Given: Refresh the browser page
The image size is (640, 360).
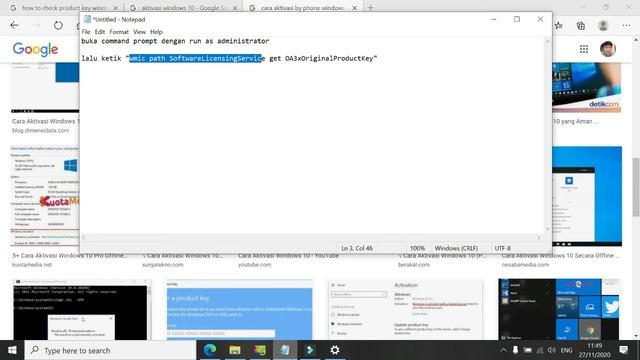Looking at the screenshot, I should [x=58, y=25].
